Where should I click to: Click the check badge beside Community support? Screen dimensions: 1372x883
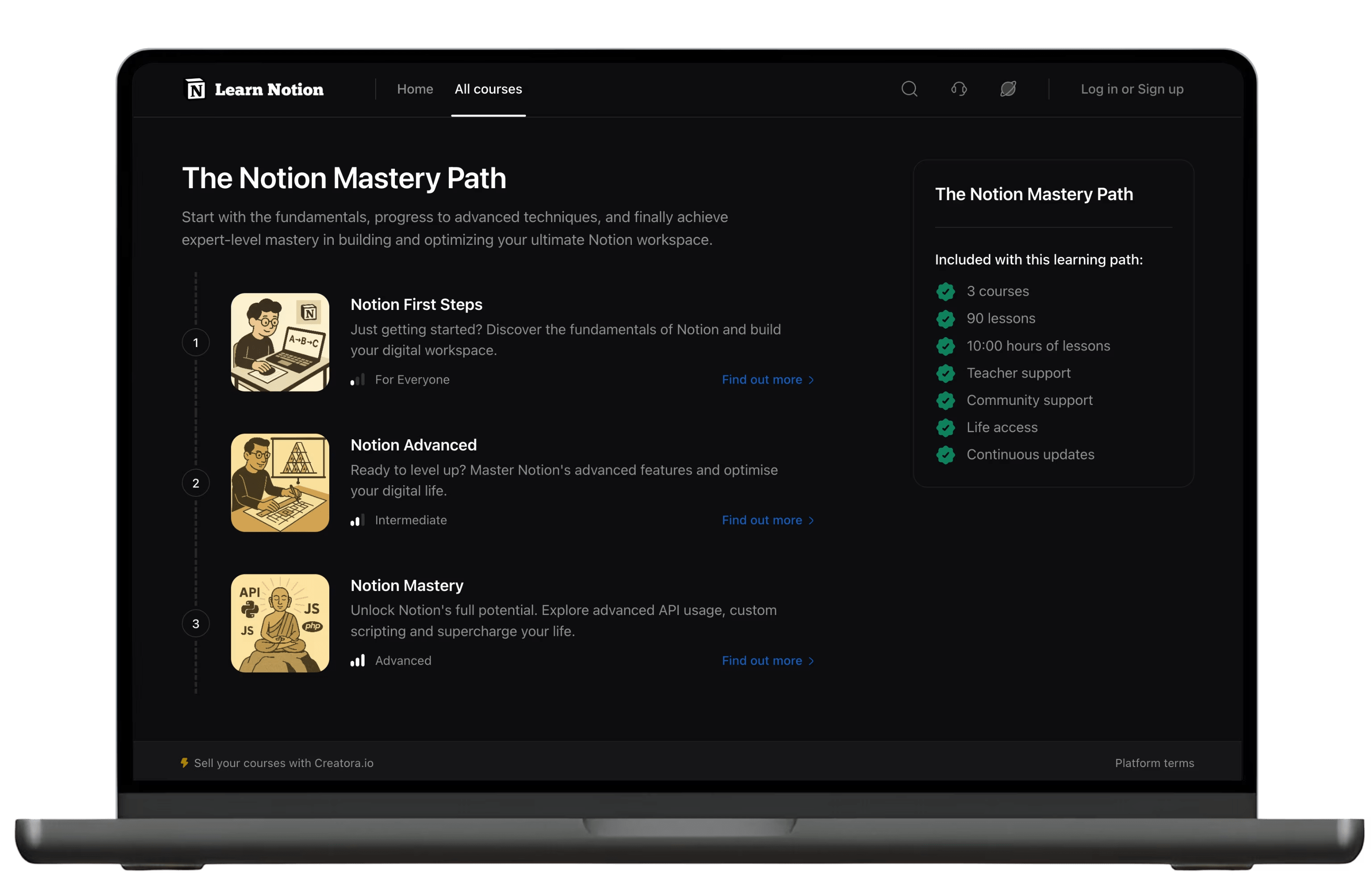pyautogui.click(x=946, y=400)
